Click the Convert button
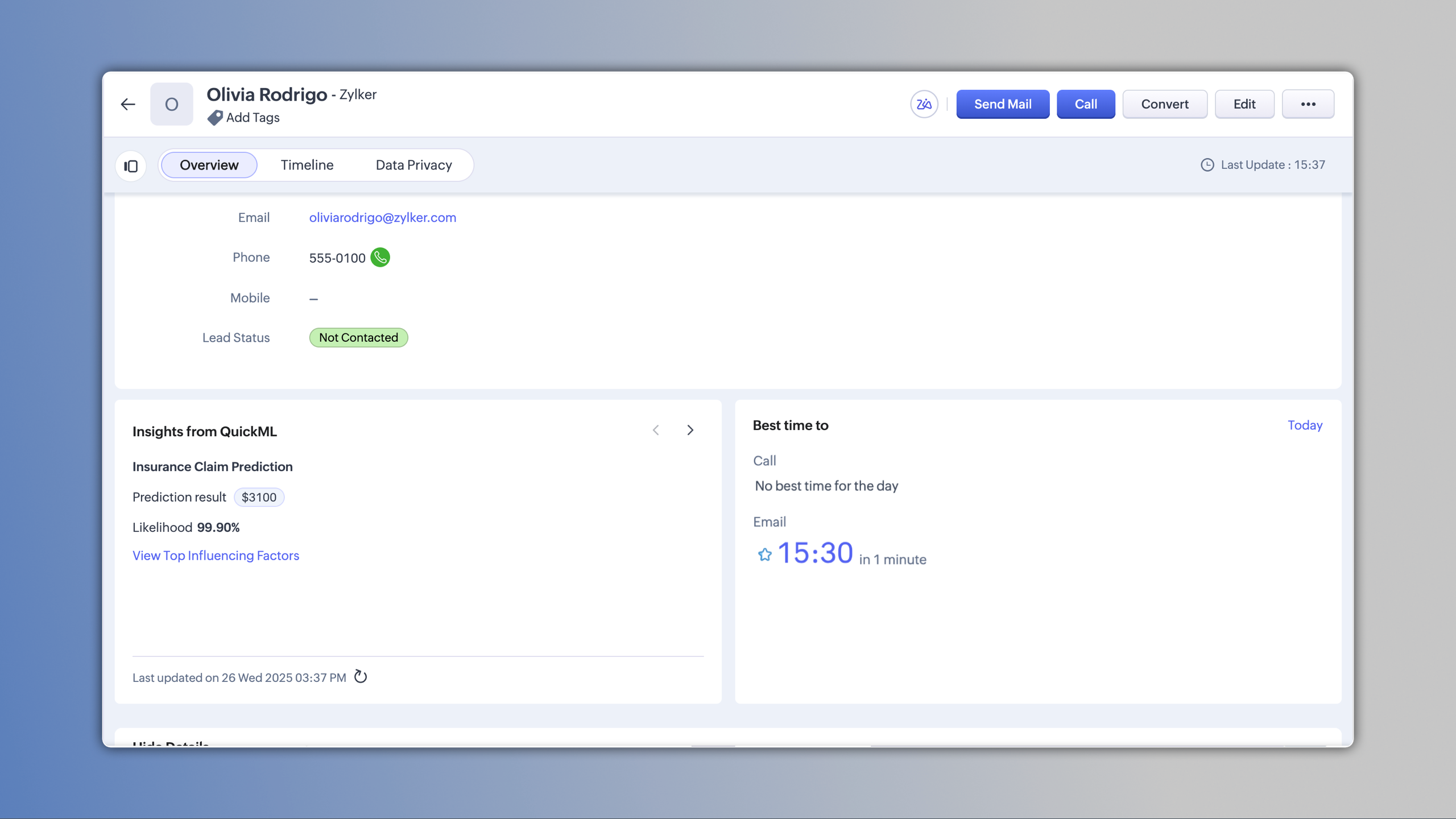This screenshot has height=819, width=1456. 1164,104
